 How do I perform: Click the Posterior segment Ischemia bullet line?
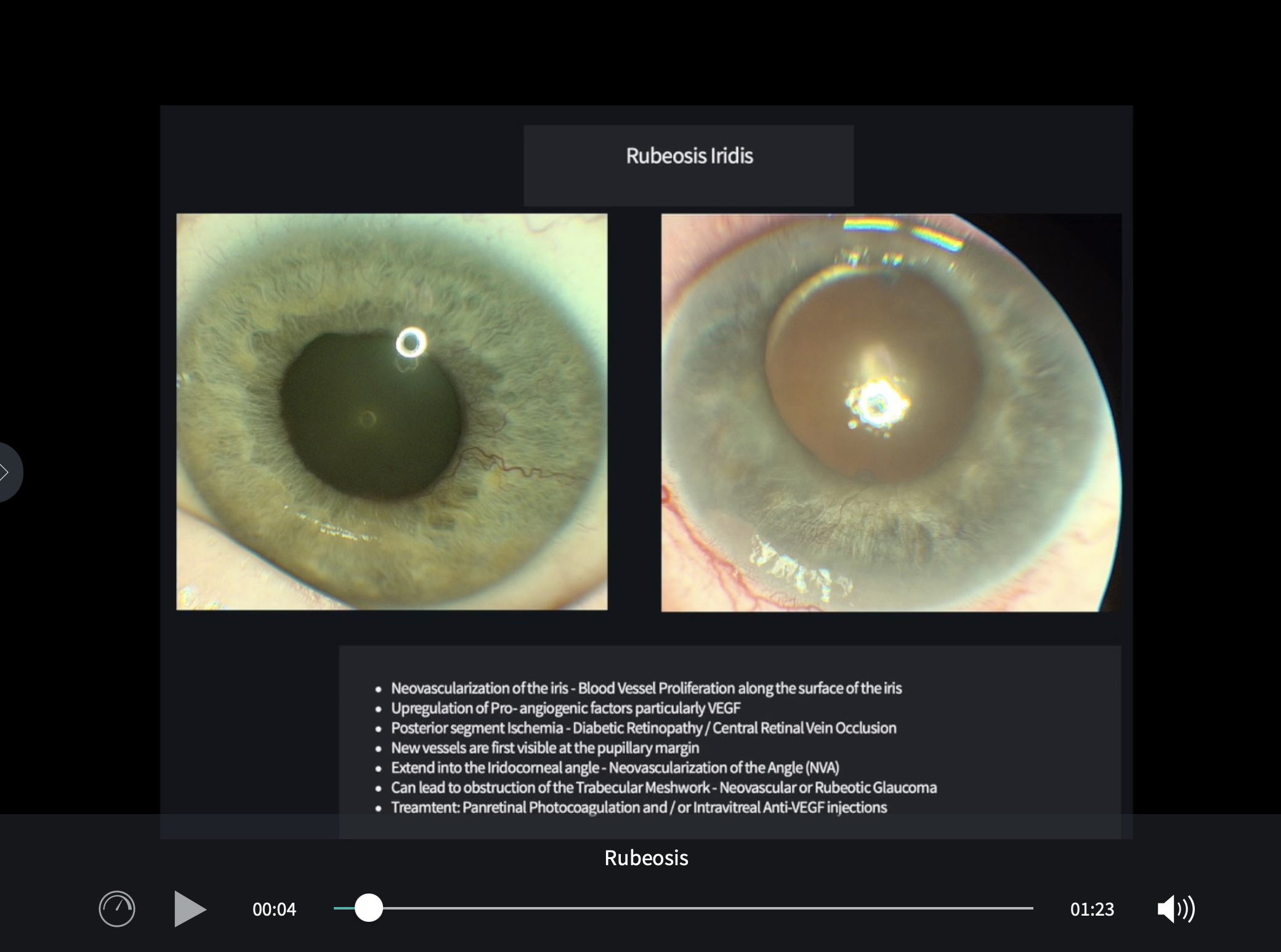[643, 728]
